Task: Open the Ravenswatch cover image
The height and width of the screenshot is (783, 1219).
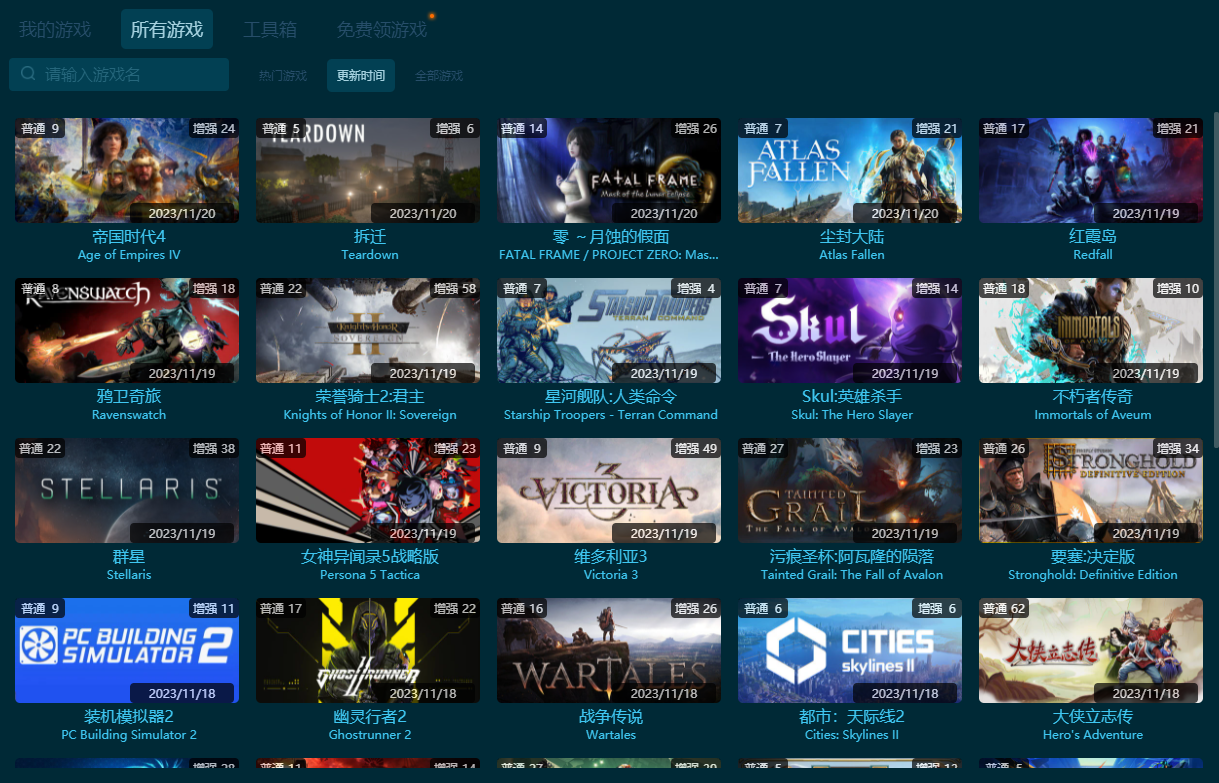Action: click(127, 330)
